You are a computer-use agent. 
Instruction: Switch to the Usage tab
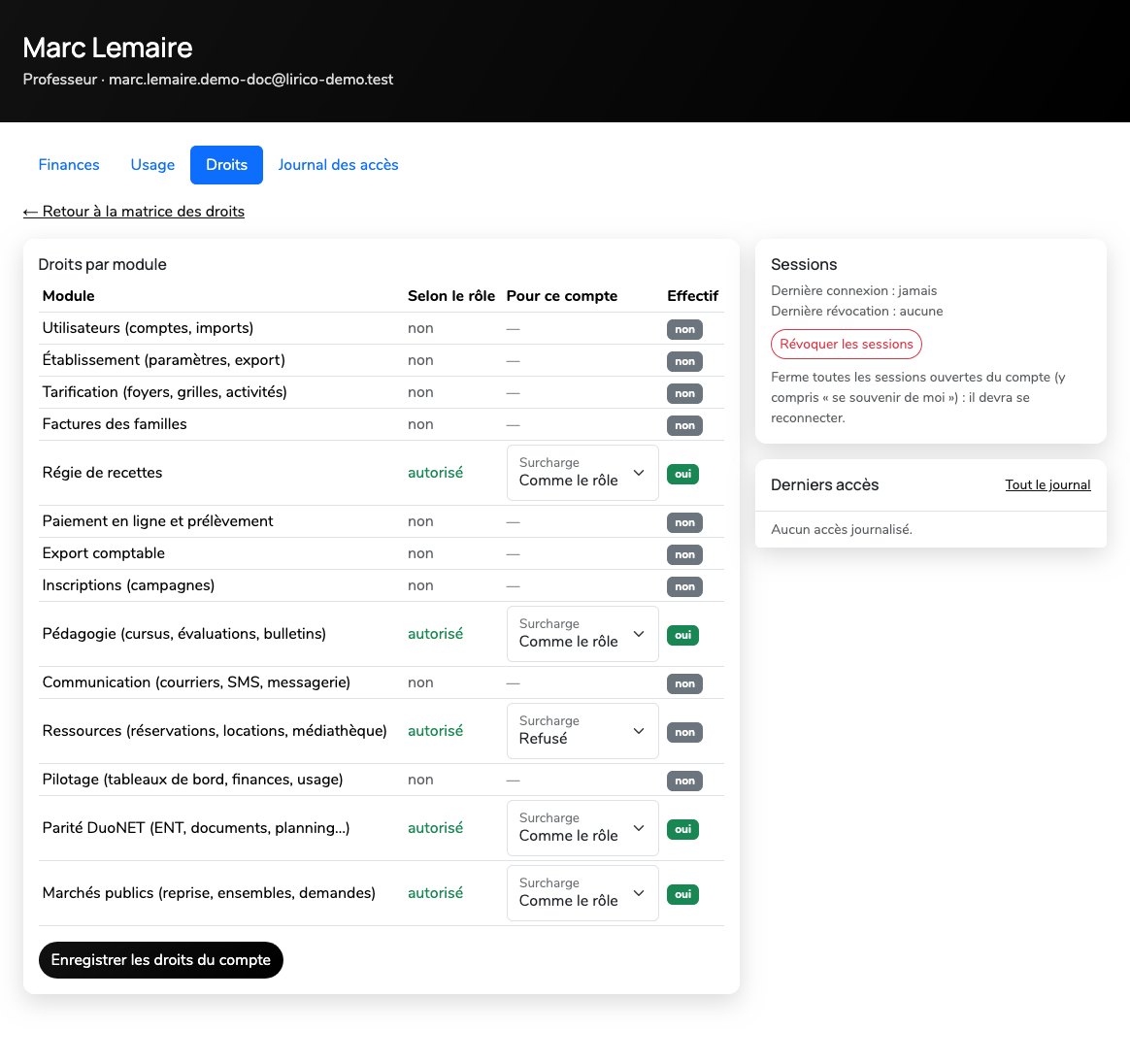152,165
